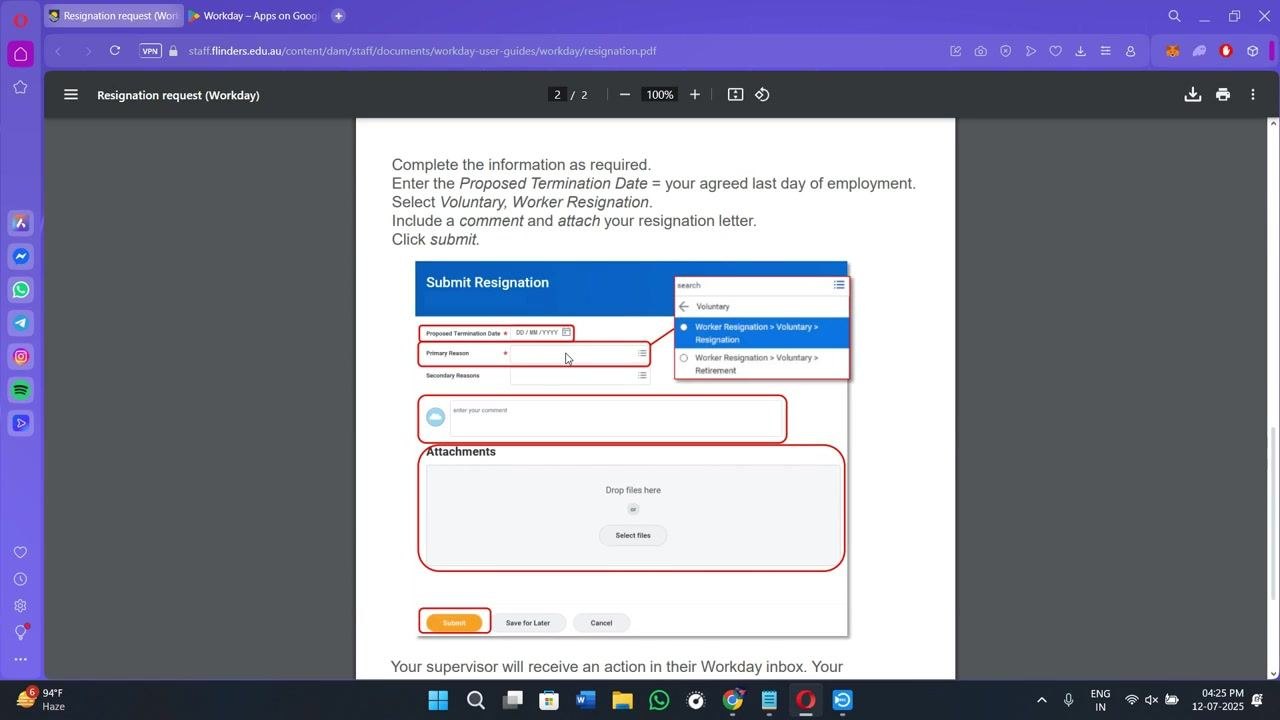Click the Opera start page home icon
Viewport: 1280px width, 720px height.
(x=20, y=53)
